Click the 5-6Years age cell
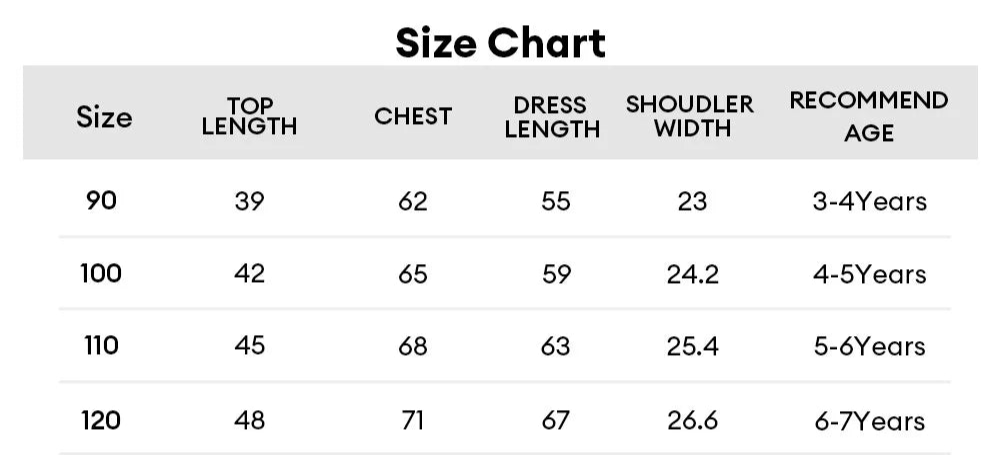 (869, 346)
